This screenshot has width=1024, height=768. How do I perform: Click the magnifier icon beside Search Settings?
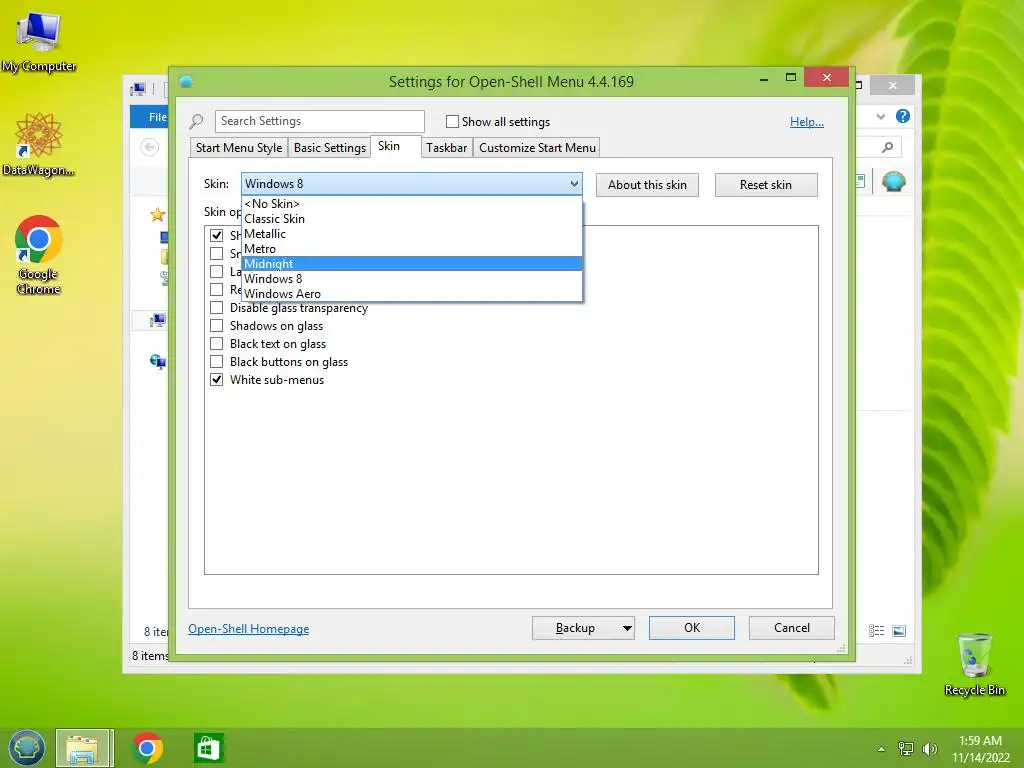click(197, 121)
